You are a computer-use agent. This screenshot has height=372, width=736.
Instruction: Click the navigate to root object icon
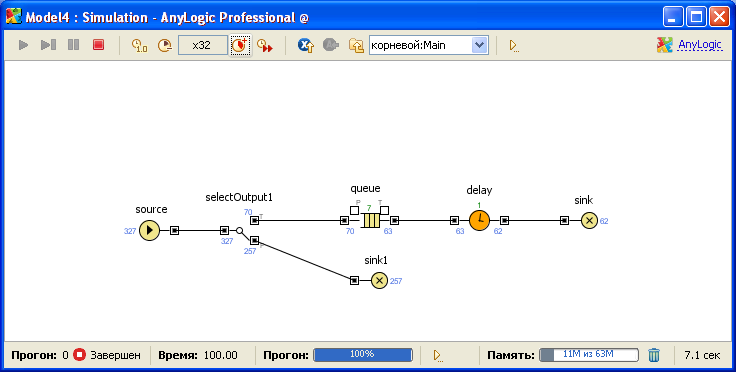pyautogui.click(x=306, y=46)
